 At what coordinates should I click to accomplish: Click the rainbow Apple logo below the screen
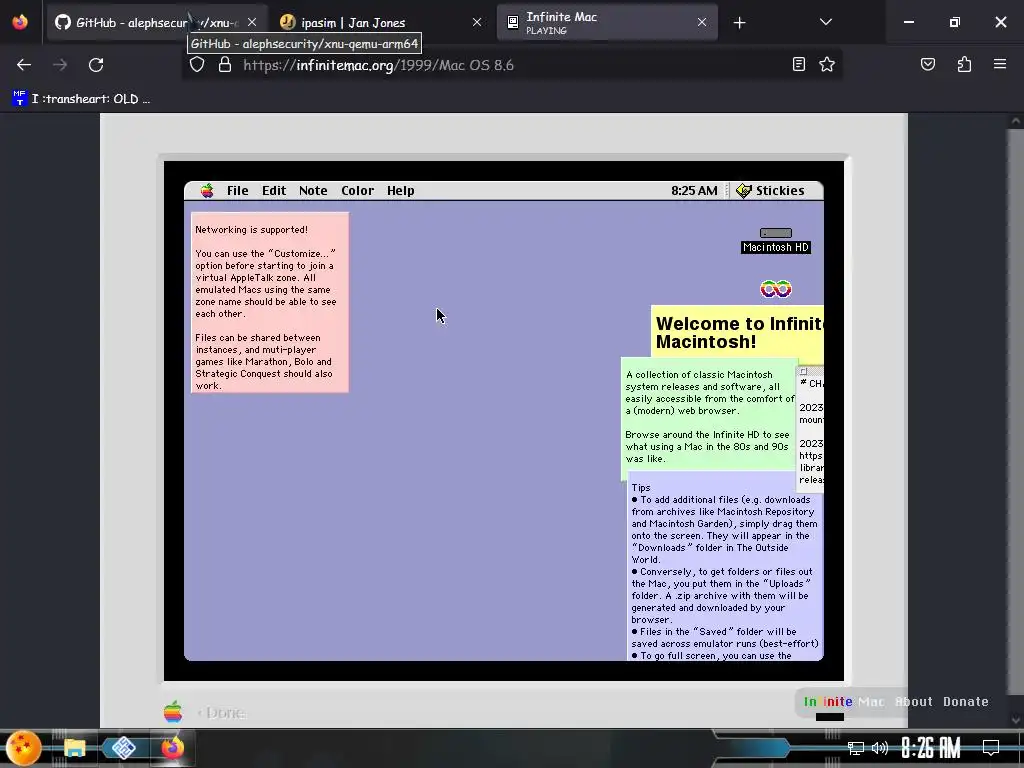pyautogui.click(x=173, y=711)
